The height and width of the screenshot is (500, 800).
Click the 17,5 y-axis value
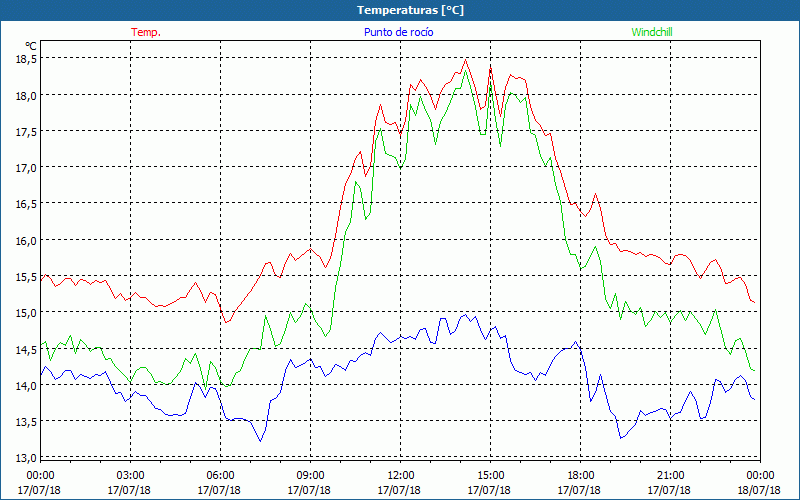click(26, 132)
